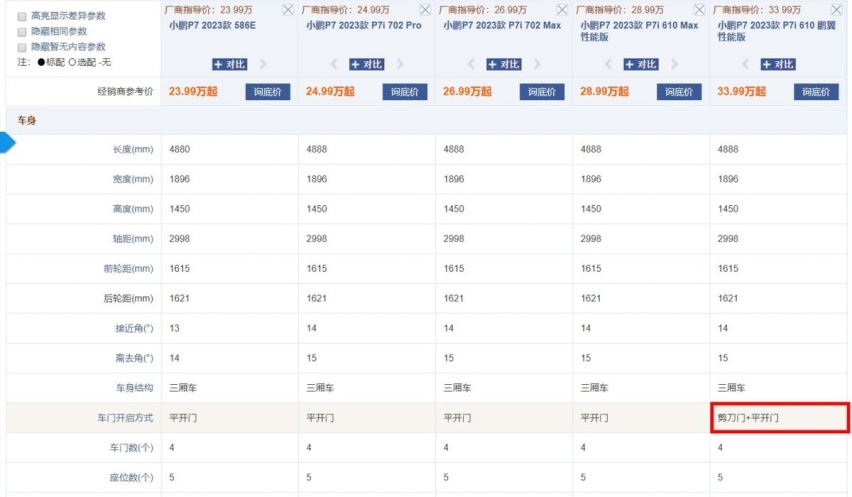Move P7i 702 Max column left
The height and width of the screenshot is (497, 852).
point(471,64)
